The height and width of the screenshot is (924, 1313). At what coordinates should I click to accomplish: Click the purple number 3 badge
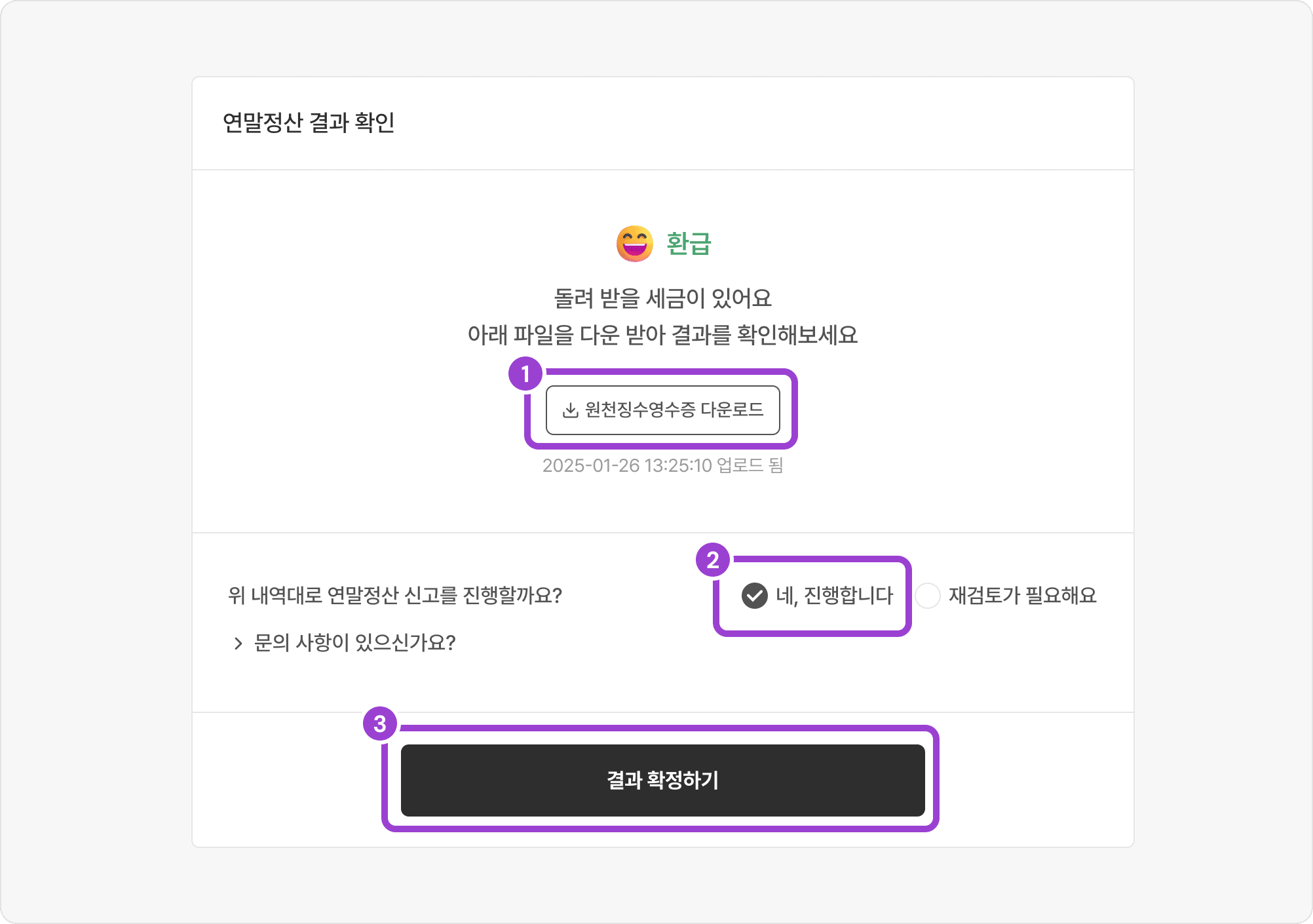[380, 724]
